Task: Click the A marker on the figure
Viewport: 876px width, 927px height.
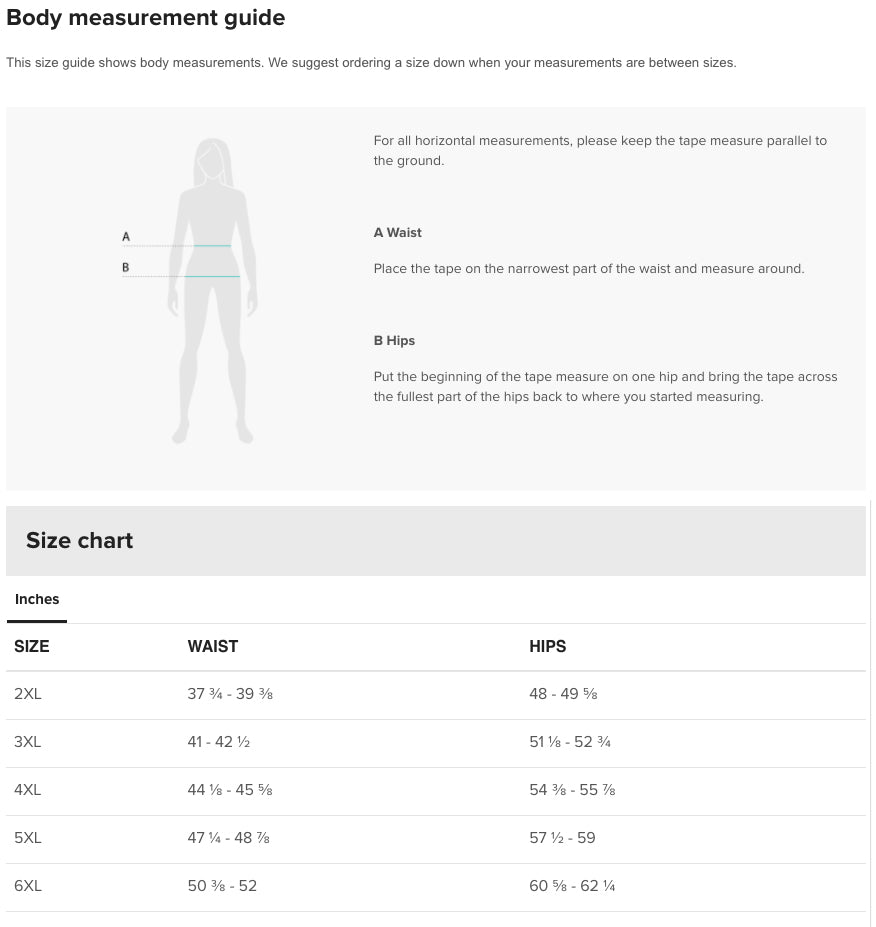Action: [126, 237]
